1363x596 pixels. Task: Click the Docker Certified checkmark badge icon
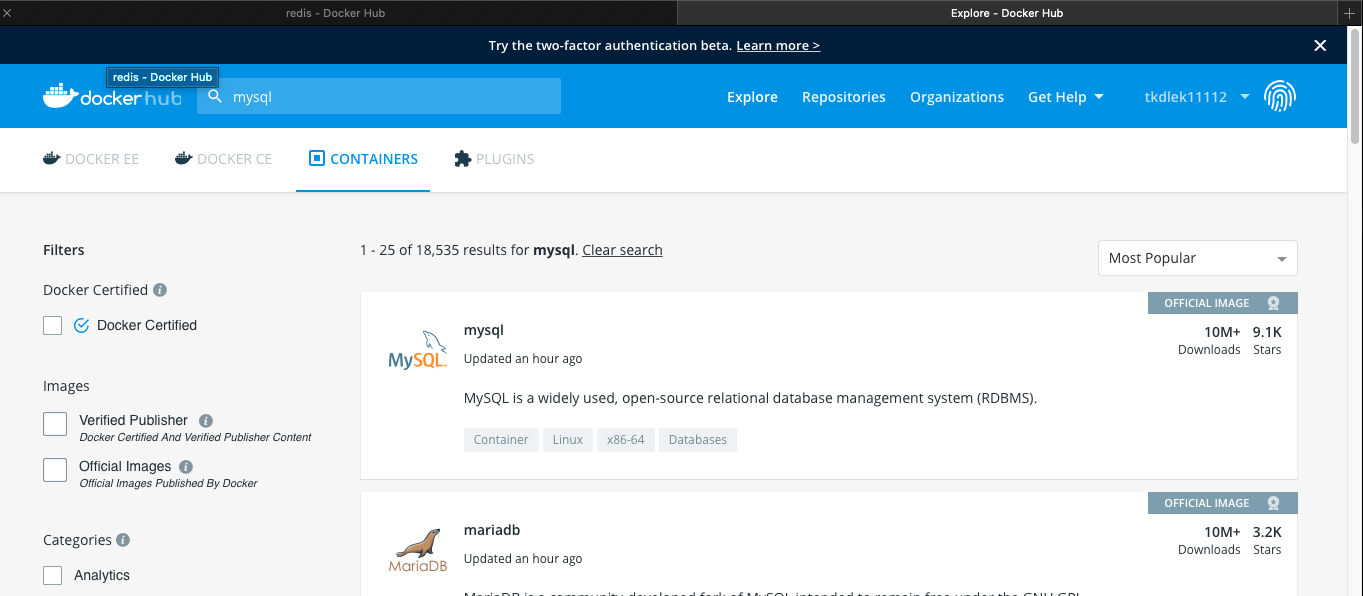(x=82, y=325)
